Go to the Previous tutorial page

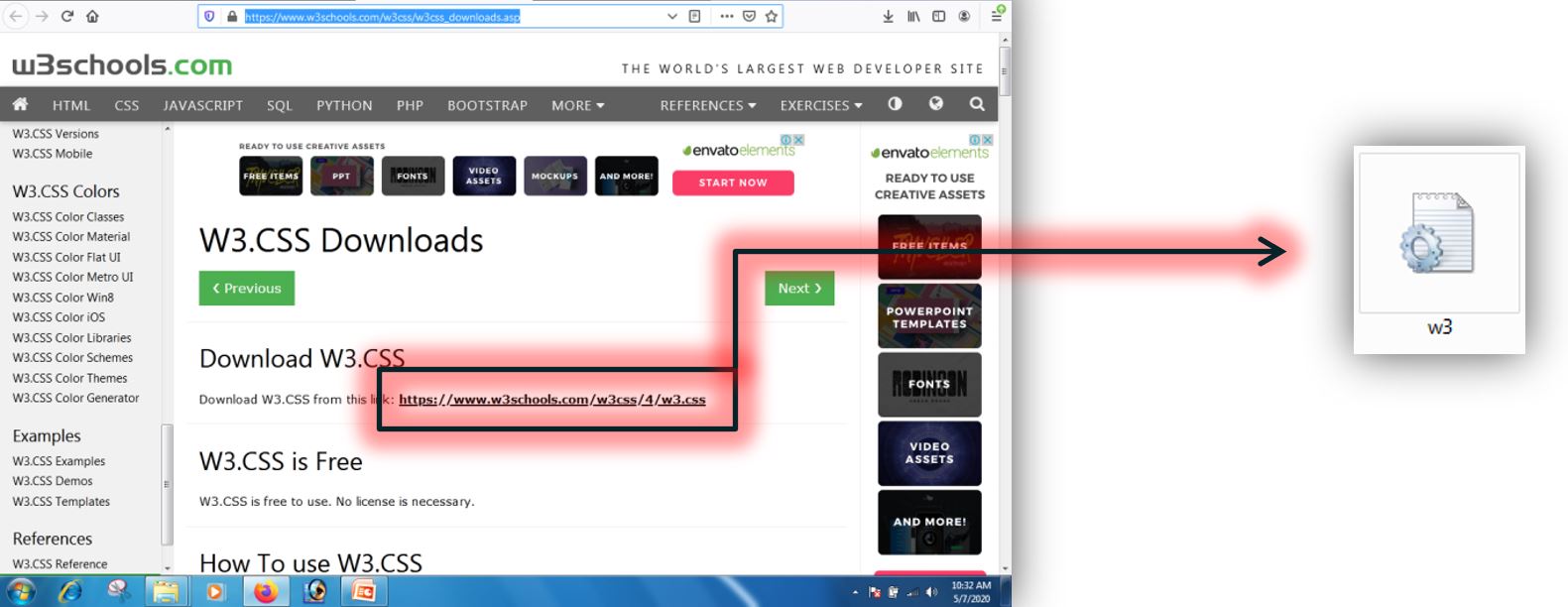point(247,289)
